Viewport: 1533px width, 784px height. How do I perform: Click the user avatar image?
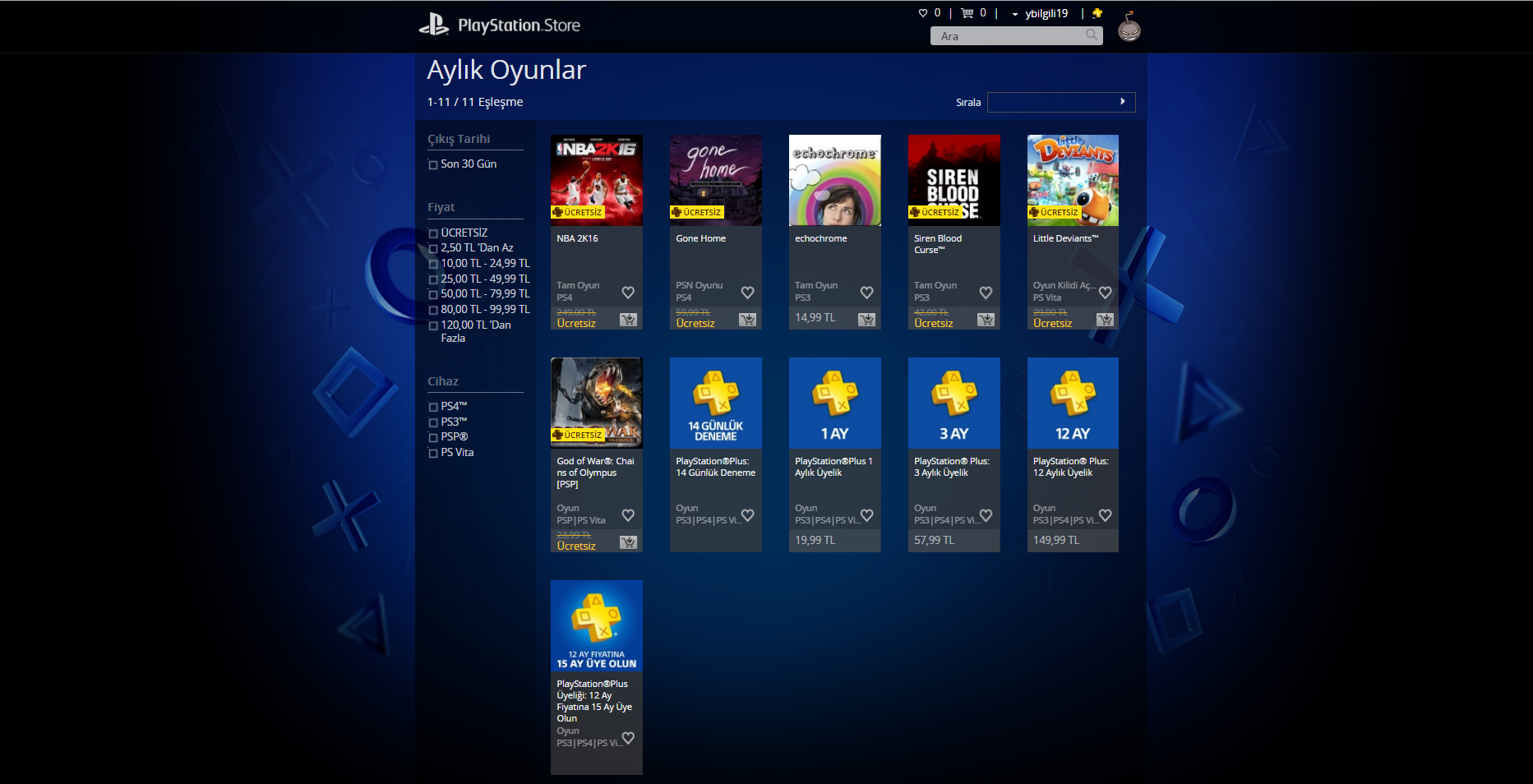(x=1129, y=26)
